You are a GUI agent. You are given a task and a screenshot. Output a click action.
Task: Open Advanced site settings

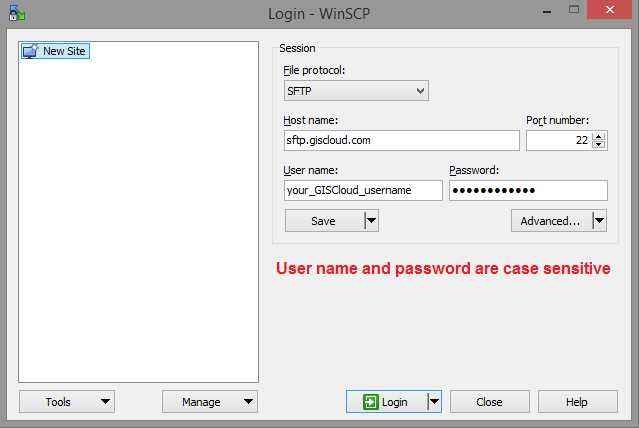click(x=551, y=221)
